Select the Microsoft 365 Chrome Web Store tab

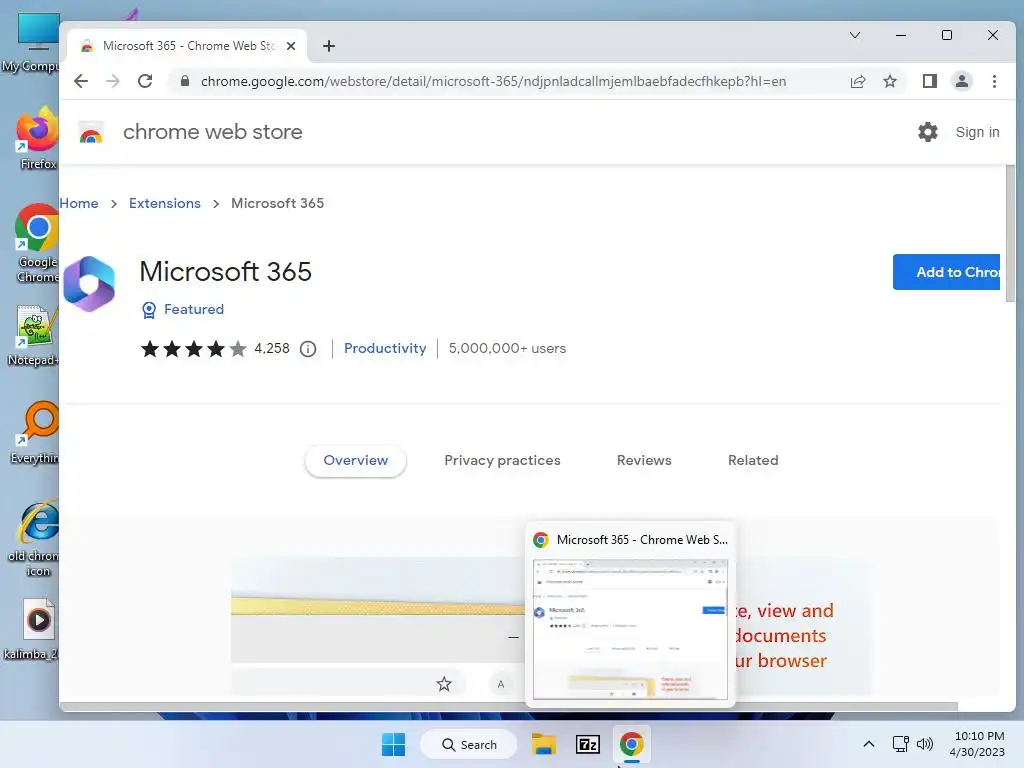click(x=187, y=46)
